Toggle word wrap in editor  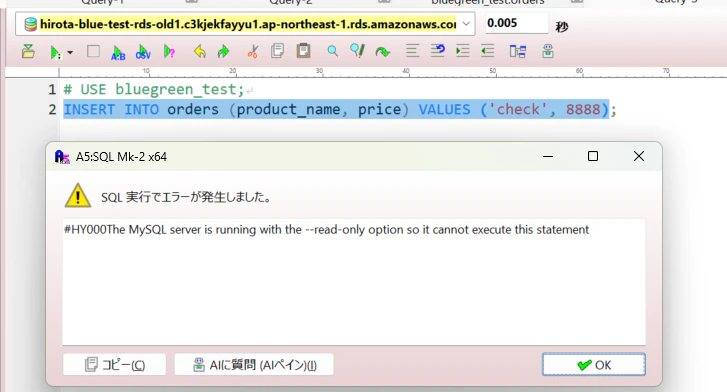coord(438,51)
